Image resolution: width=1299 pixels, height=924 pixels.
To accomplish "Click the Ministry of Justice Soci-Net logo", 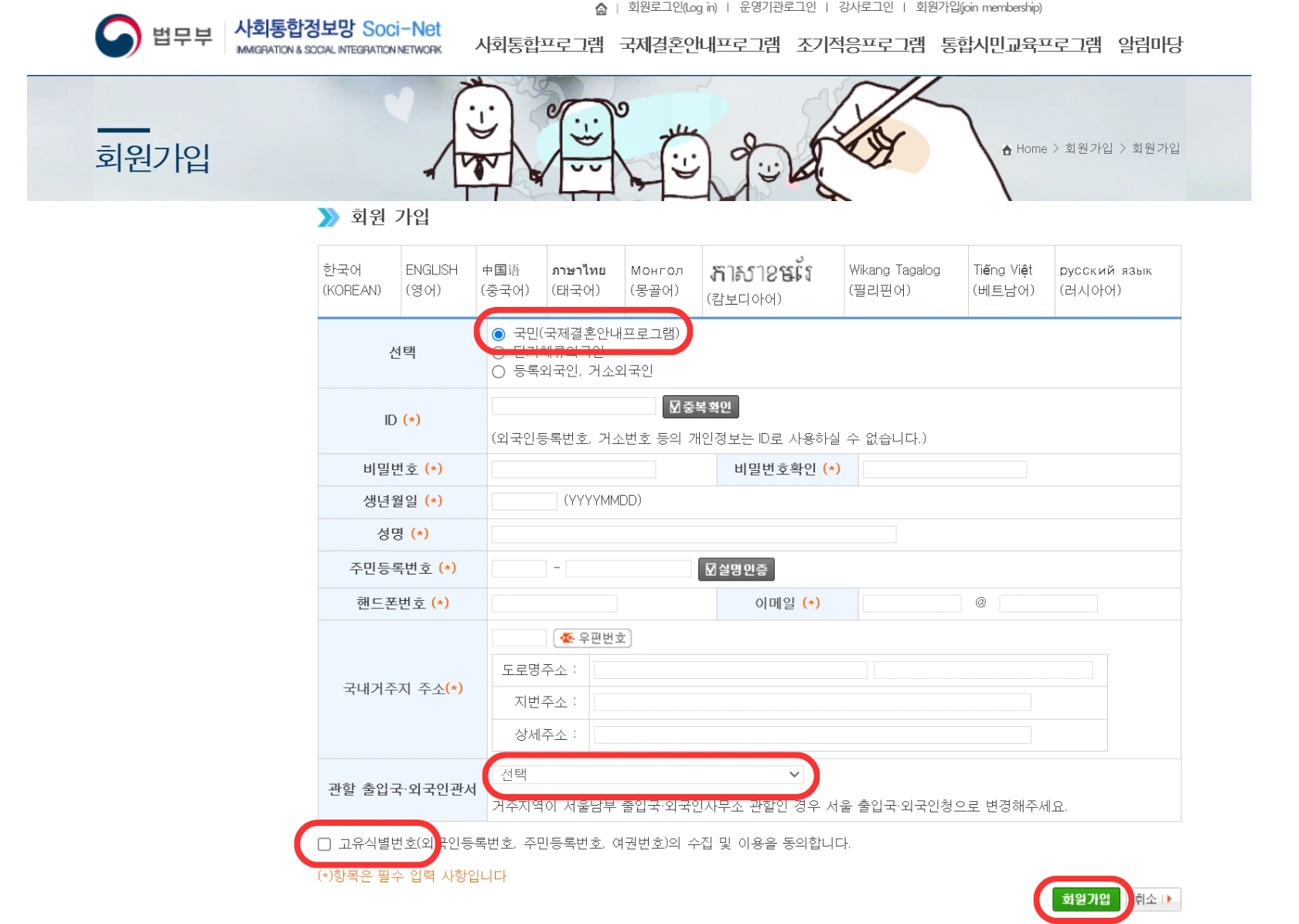I will tap(268, 36).
